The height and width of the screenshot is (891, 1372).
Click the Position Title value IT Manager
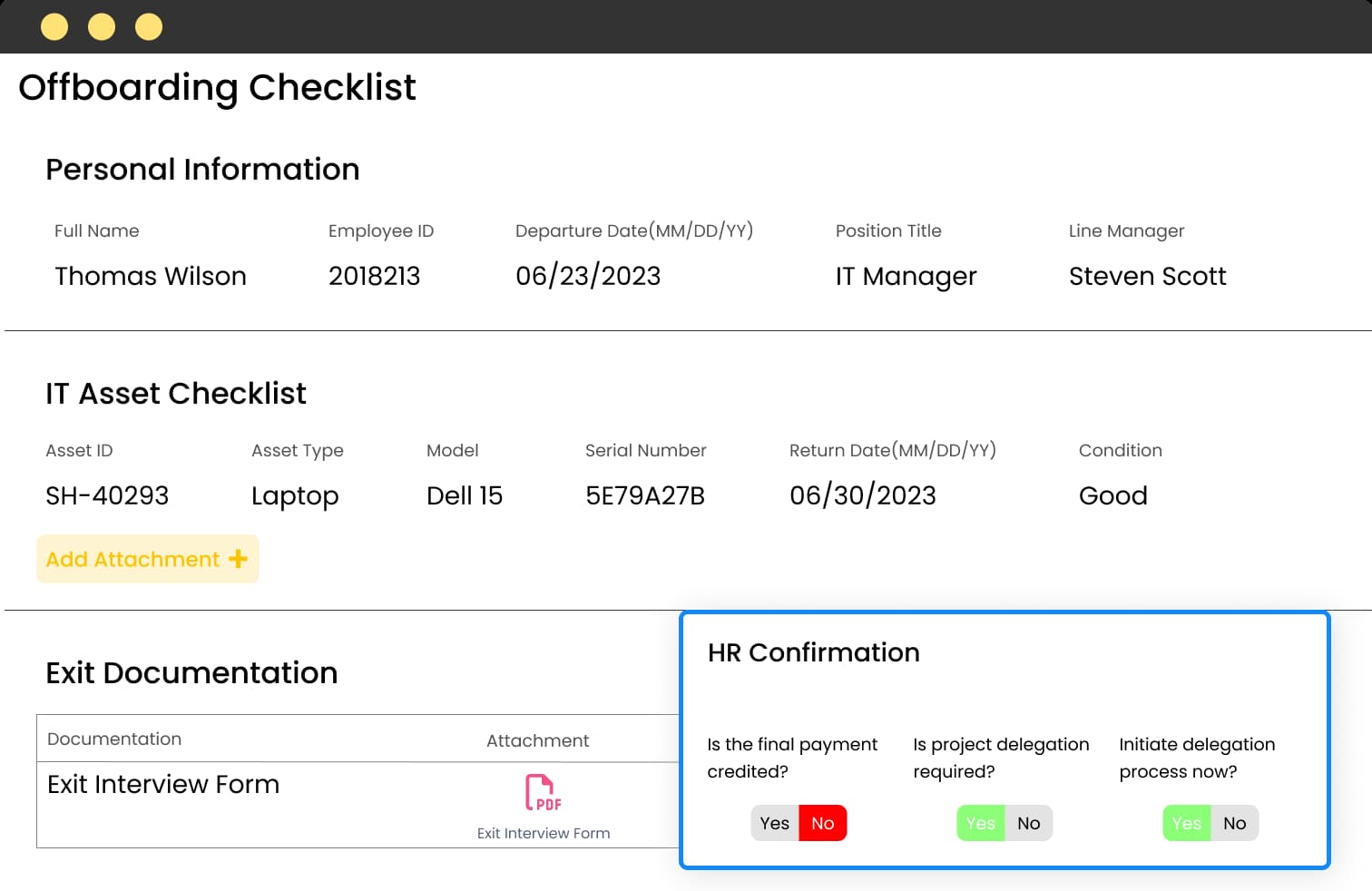906,276
